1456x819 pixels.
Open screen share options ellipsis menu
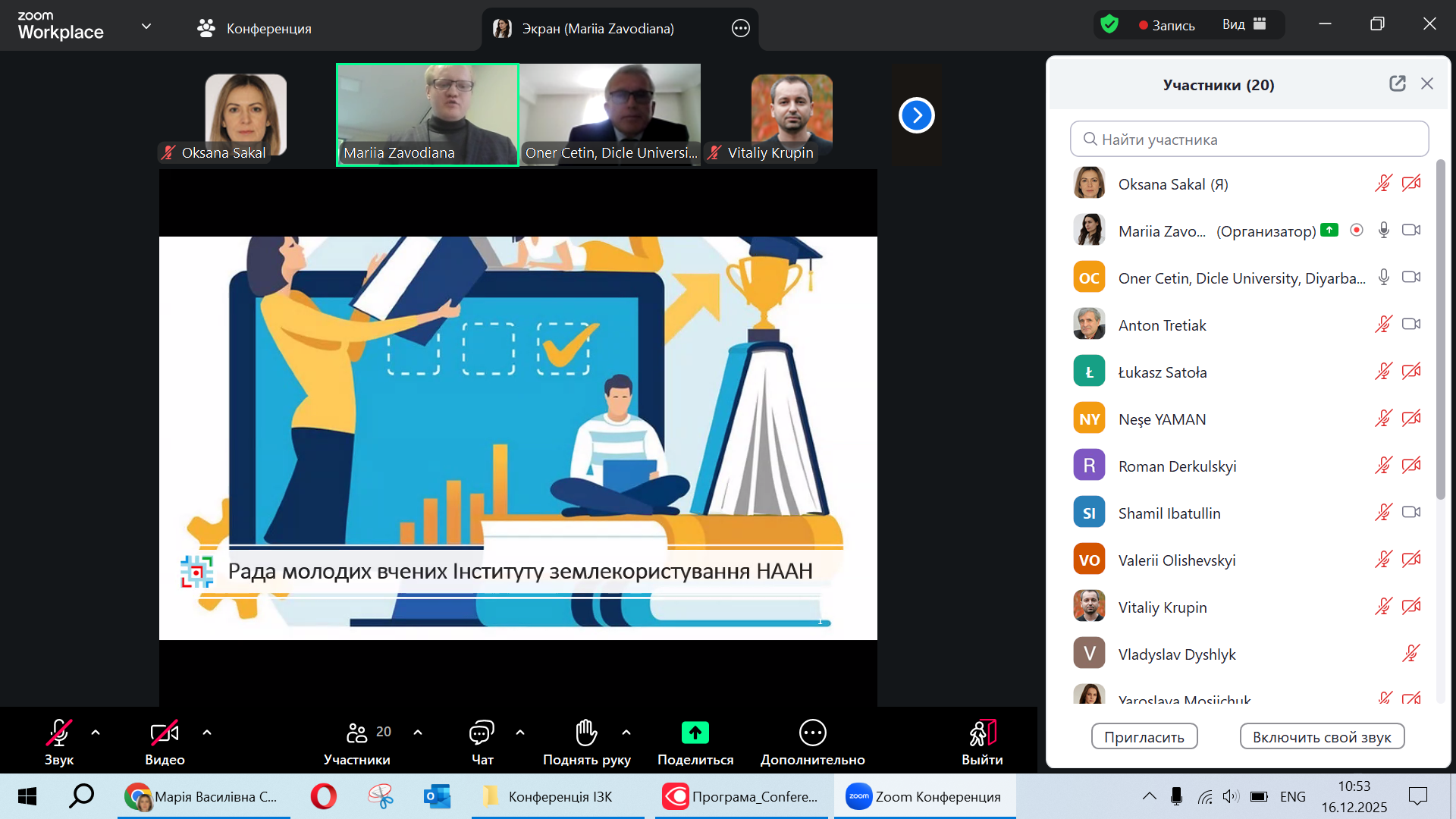[x=740, y=28]
